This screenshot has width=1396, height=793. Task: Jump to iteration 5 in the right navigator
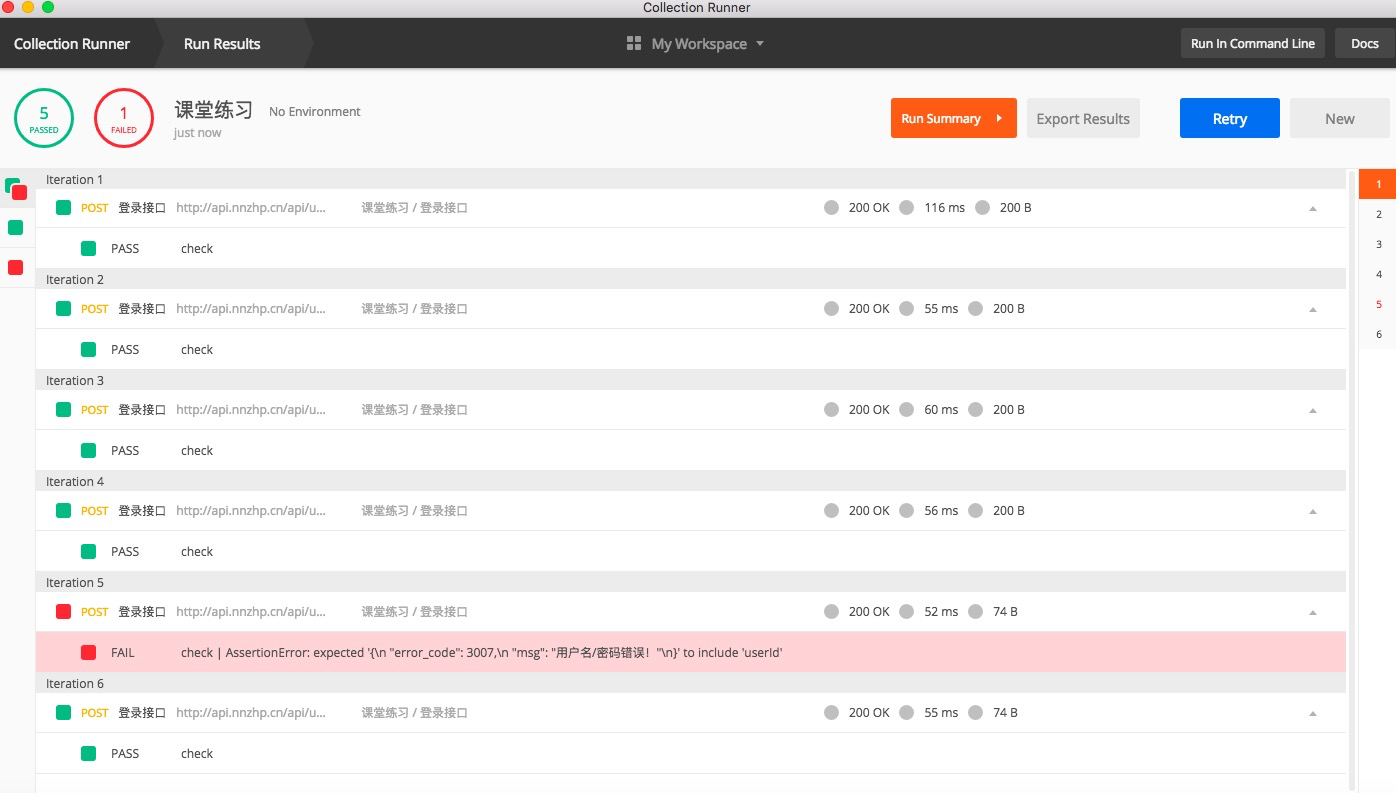1378,304
